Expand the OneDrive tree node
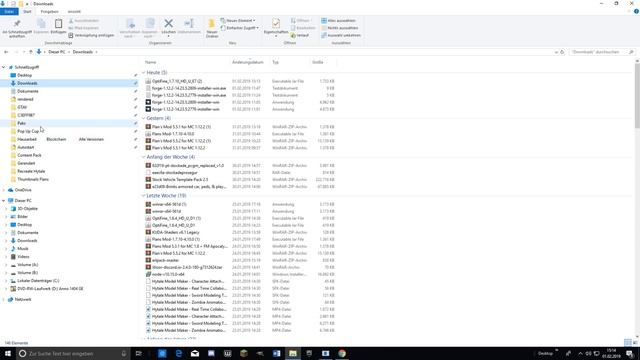This screenshot has height=360, width=640. click(4, 190)
